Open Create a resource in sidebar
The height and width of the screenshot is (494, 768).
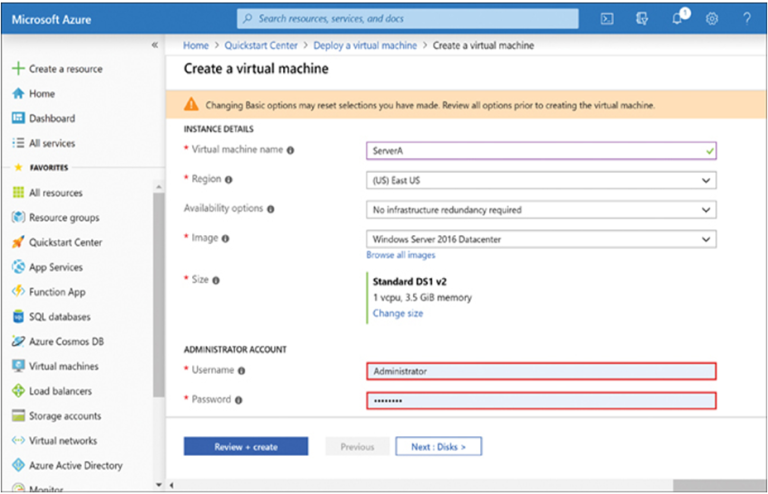coord(66,69)
